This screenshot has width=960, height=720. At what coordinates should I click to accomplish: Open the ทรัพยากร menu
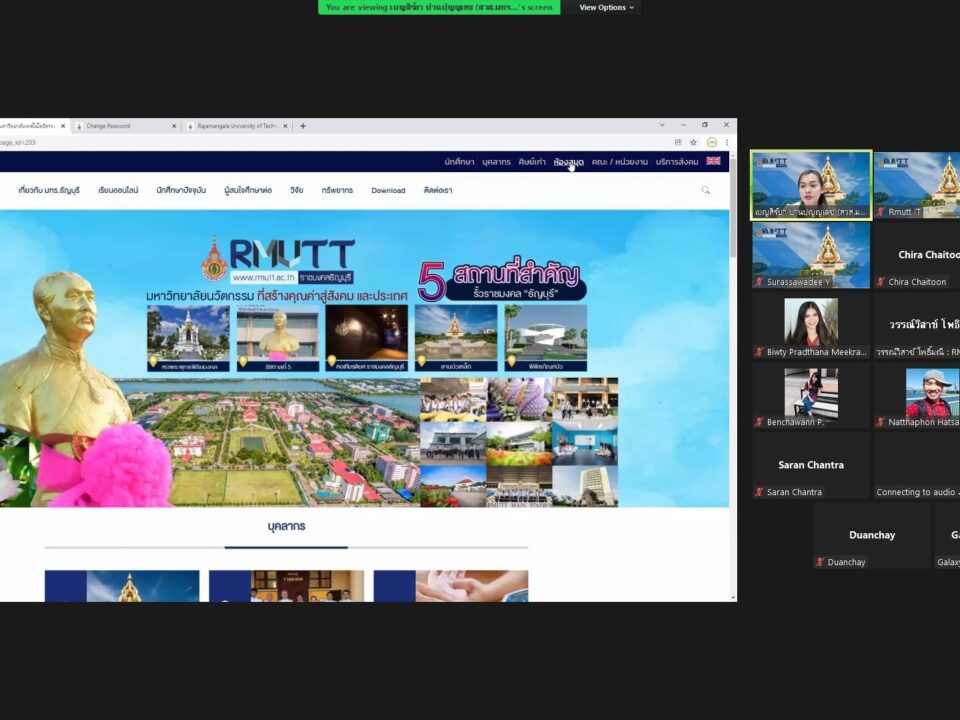[x=337, y=190]
